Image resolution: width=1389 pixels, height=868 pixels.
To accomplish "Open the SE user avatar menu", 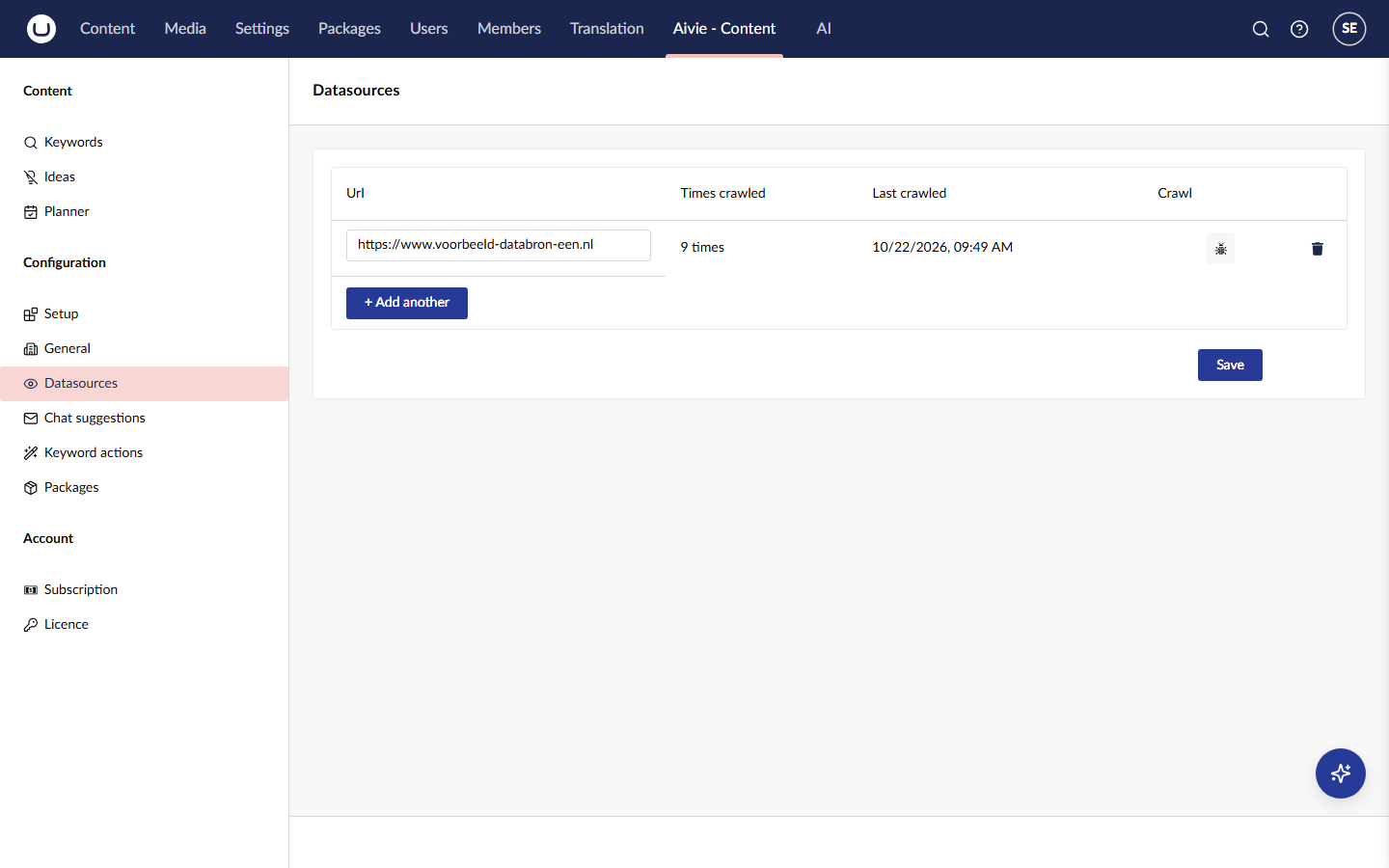I will 1349,29.
